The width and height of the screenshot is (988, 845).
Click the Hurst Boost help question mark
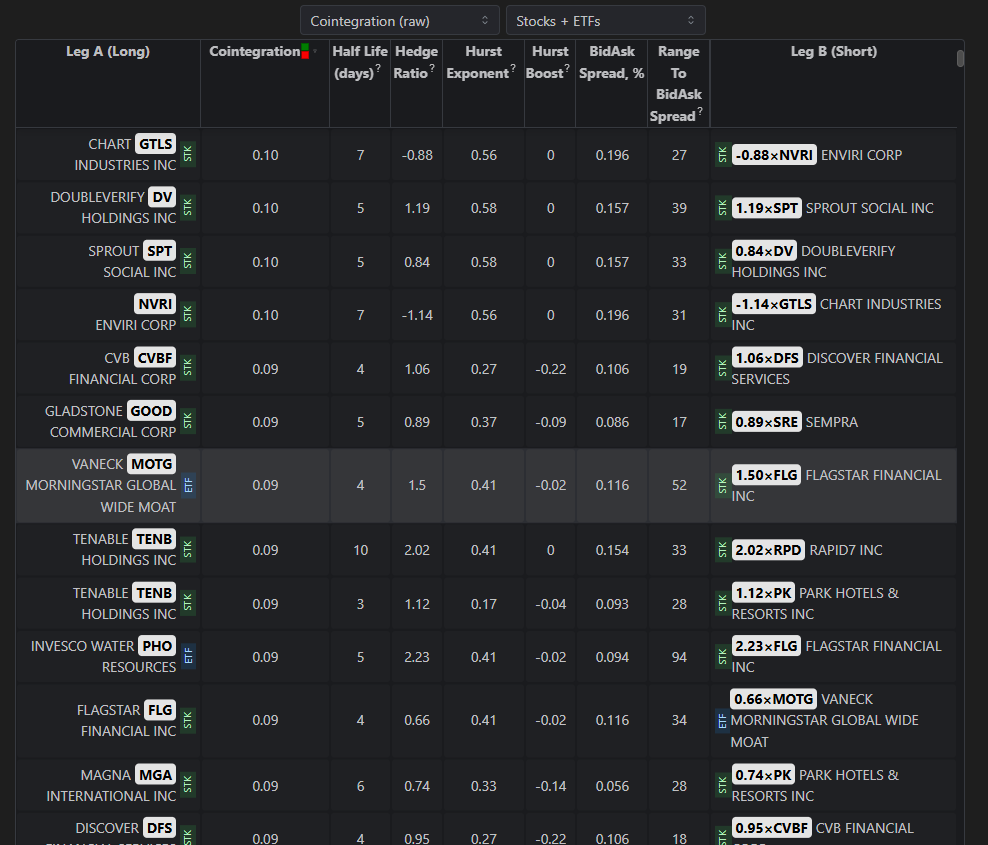click(567, 68)
